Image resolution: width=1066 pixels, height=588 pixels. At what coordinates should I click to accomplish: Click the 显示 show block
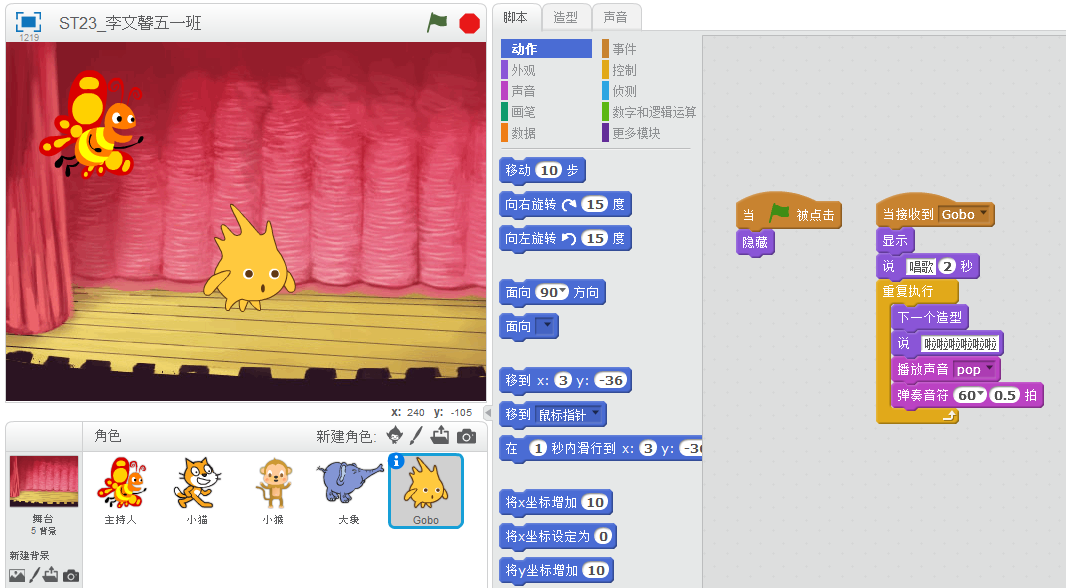point(895,241)
